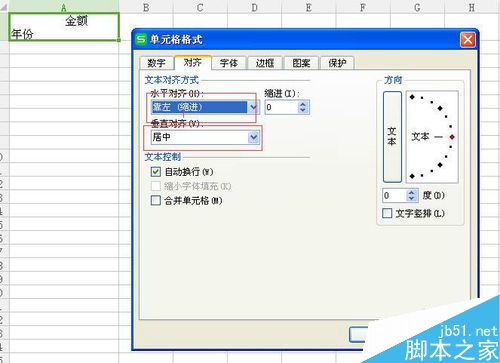This screenshot has width=500, height=363.
Task: Click the bottom diamond on orientation dial
Action: 412,176
